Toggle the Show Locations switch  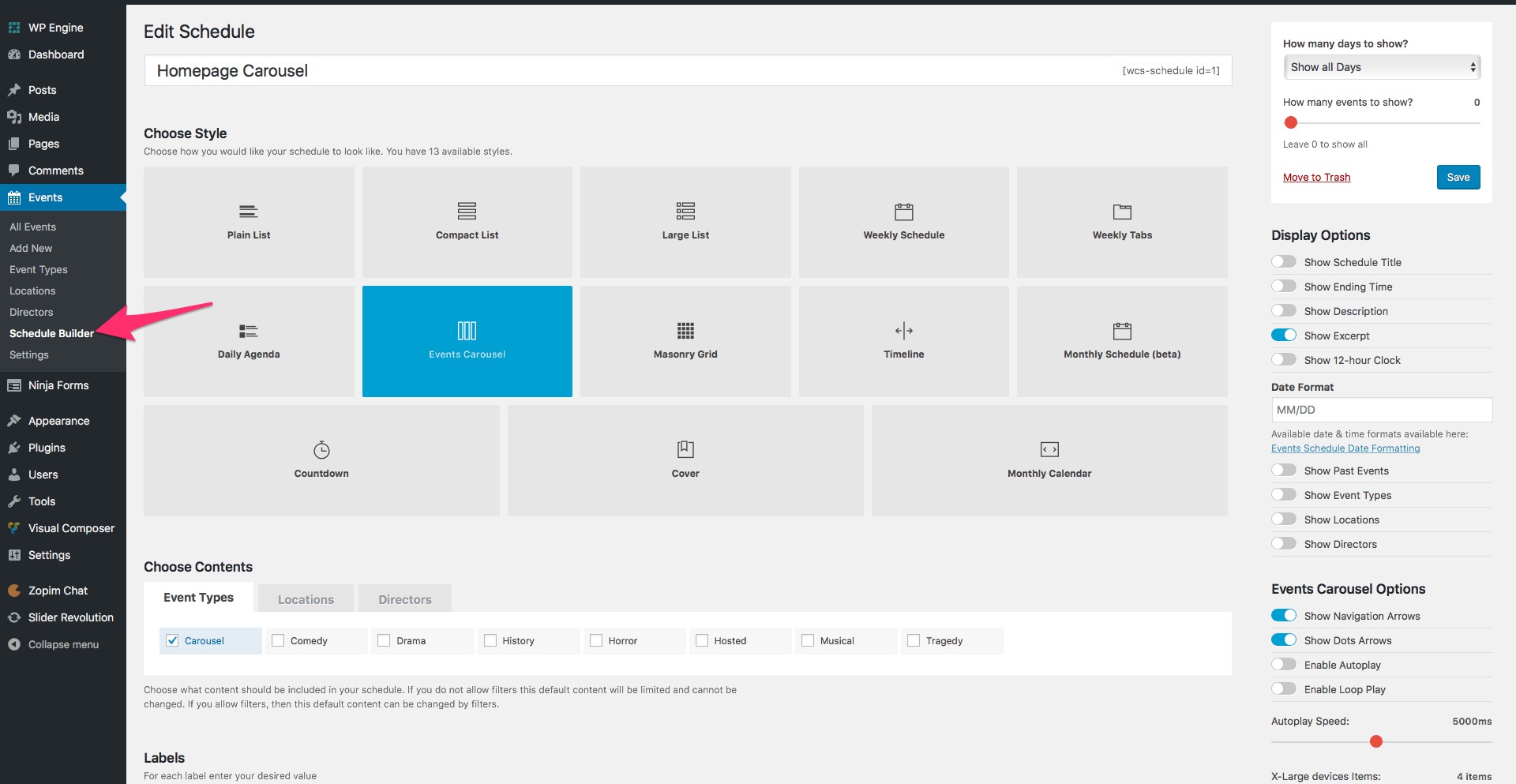1284,519
